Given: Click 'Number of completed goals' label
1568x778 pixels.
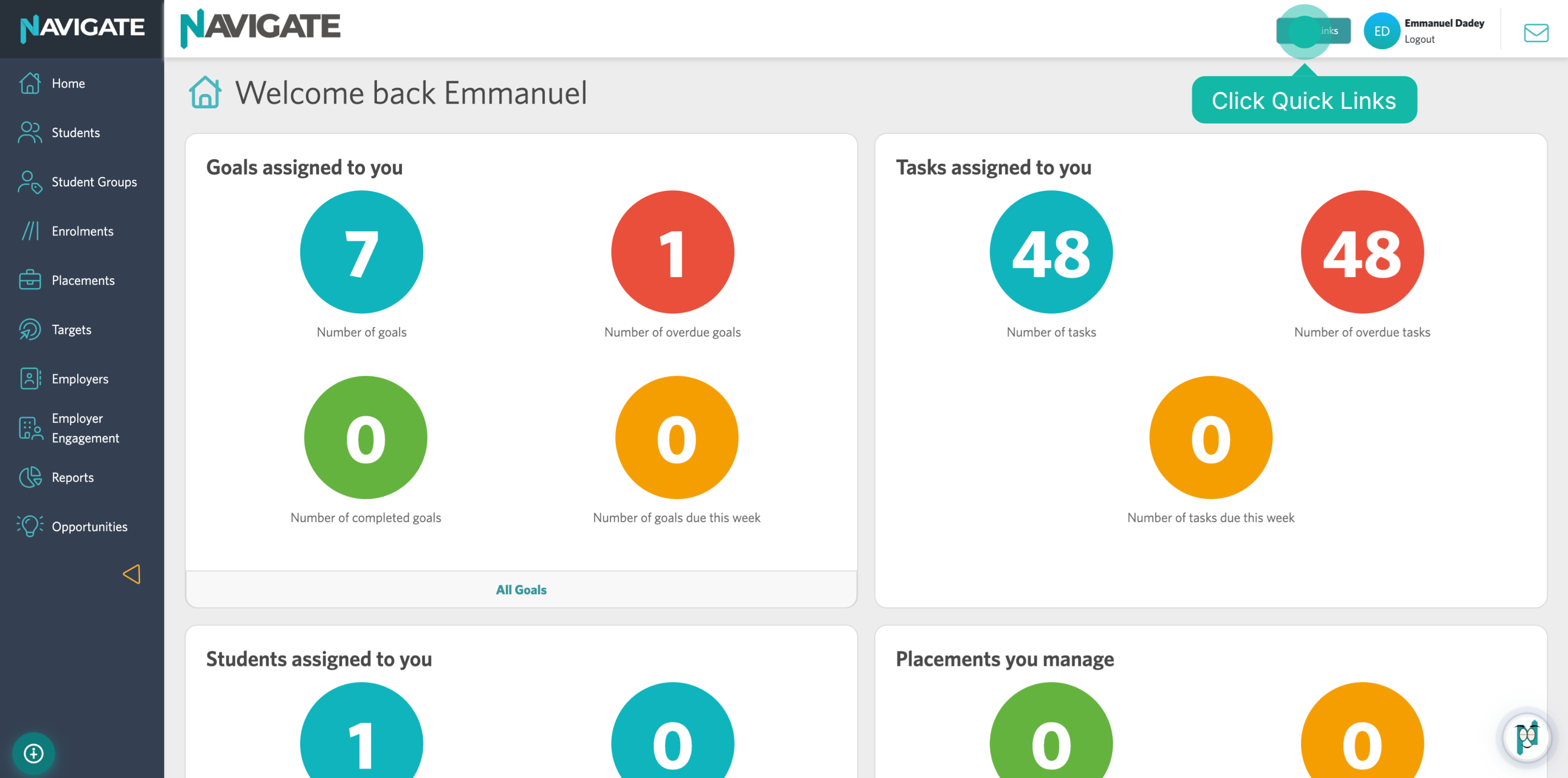Looking at the screenshot, I should pos(366,518).
